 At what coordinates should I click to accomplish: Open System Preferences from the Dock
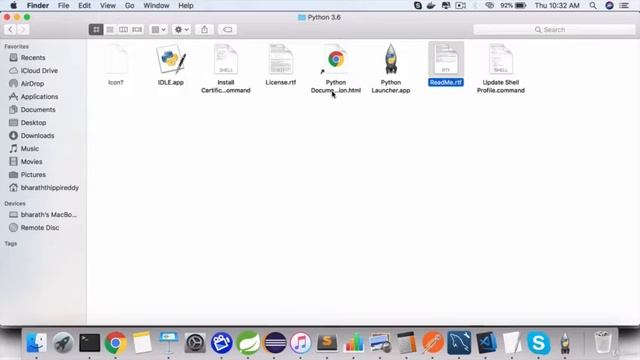[195, 342]
